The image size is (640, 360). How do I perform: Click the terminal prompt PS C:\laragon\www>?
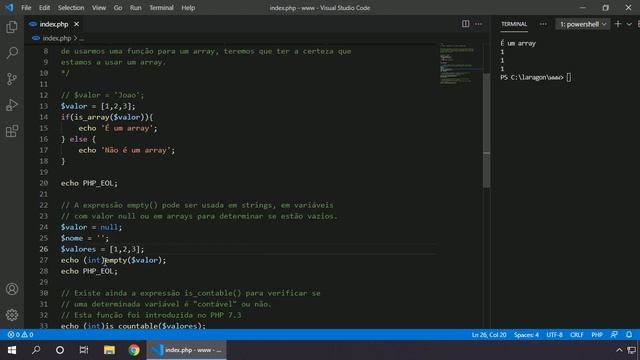[x=532, y=77]
